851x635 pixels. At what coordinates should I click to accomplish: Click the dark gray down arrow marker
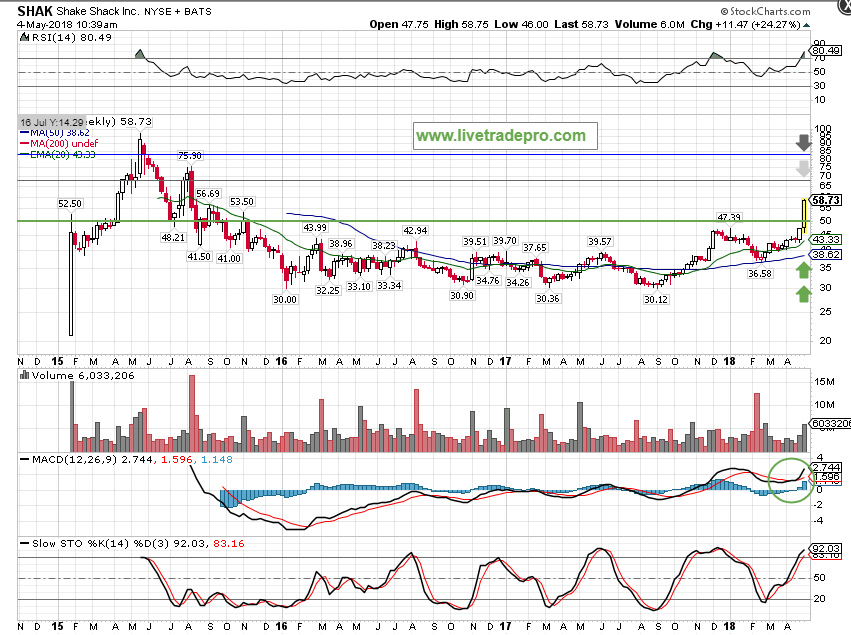803,141
